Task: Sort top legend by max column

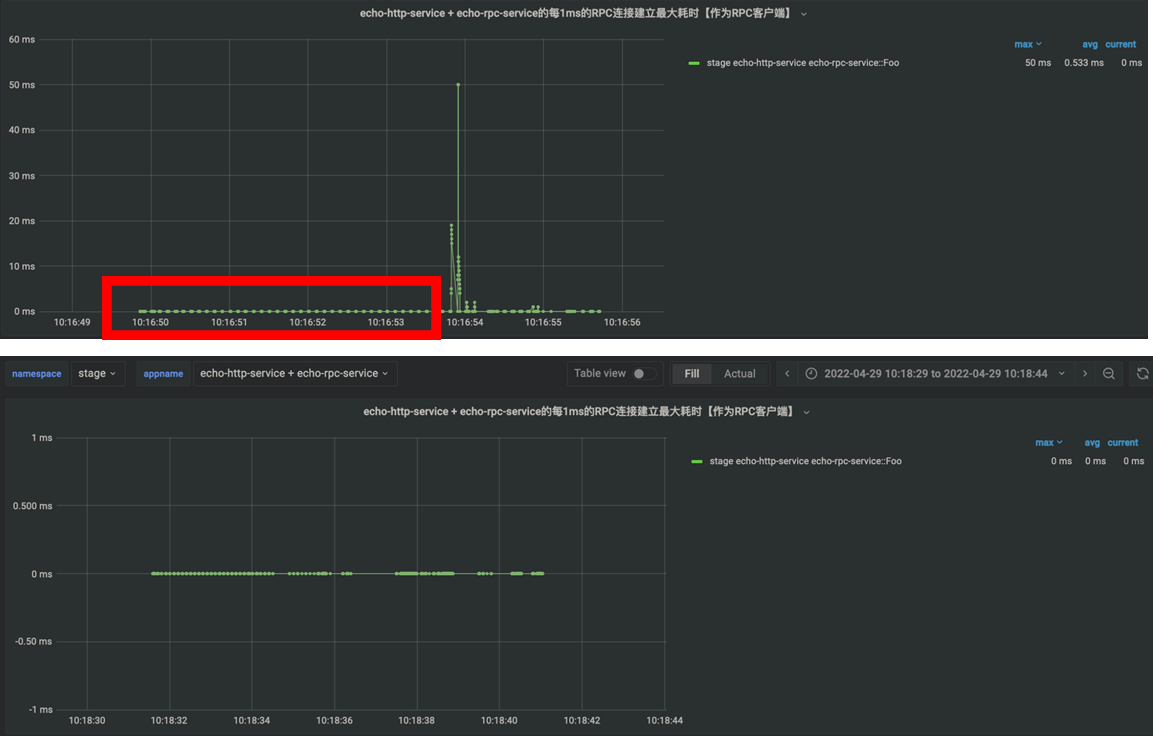Action: [1027, 44]
